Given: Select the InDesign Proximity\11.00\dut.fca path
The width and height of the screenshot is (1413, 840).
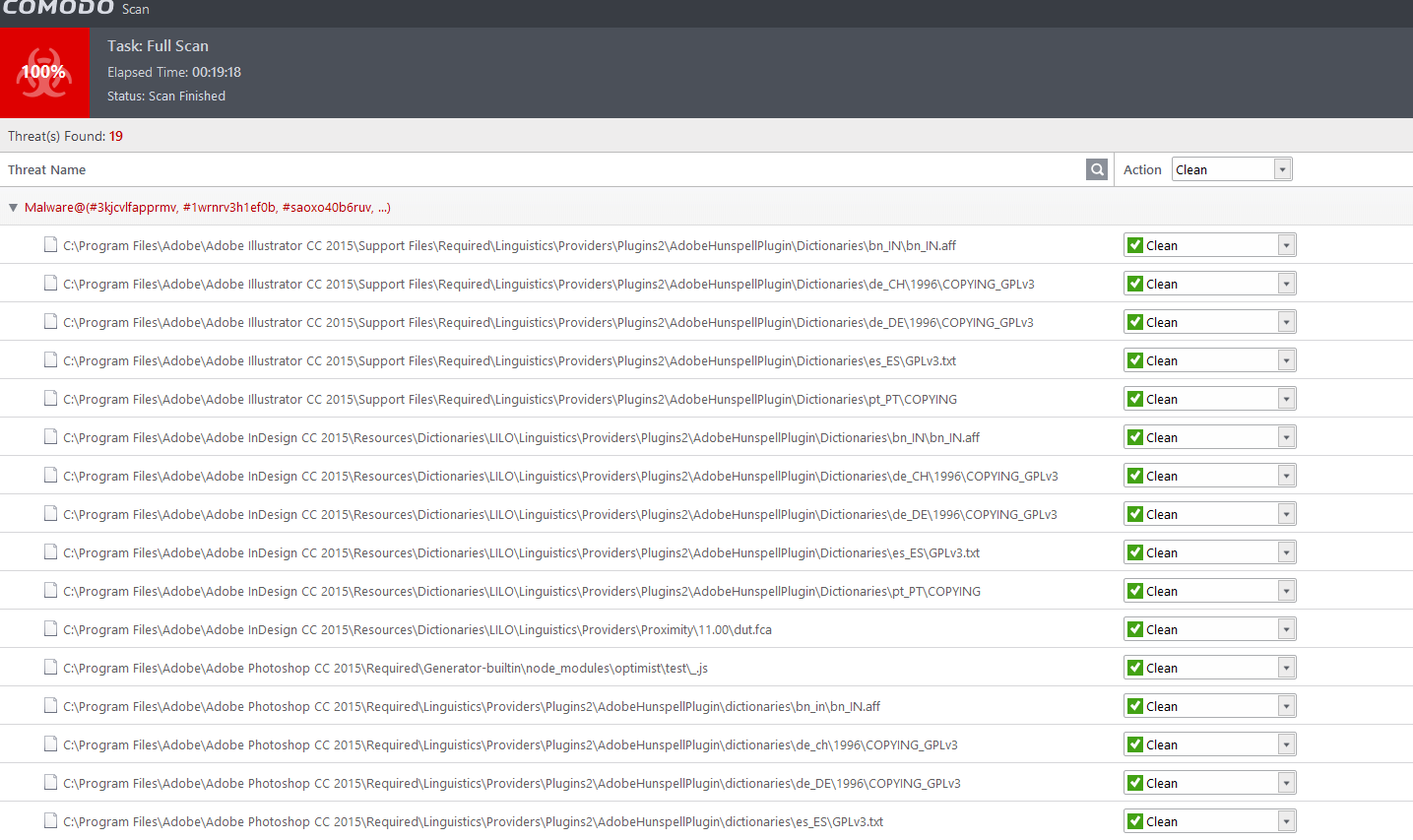Looking at the screenshot, I should tap(417, 630).
